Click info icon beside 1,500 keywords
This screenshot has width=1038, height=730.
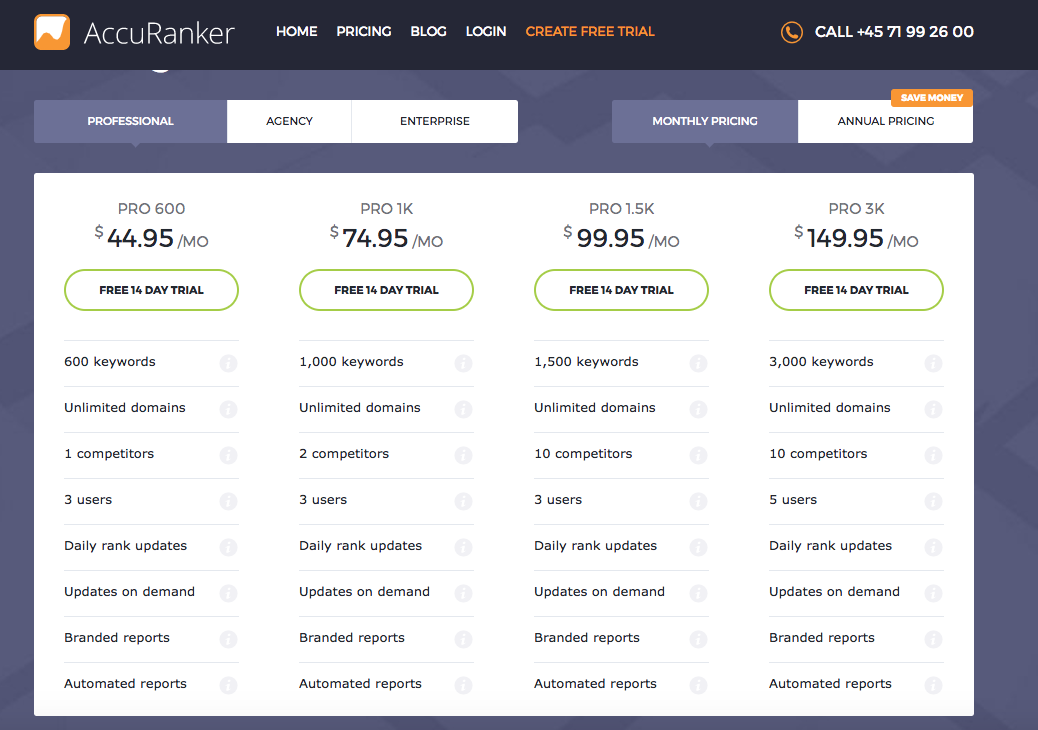tap(698, 363)
